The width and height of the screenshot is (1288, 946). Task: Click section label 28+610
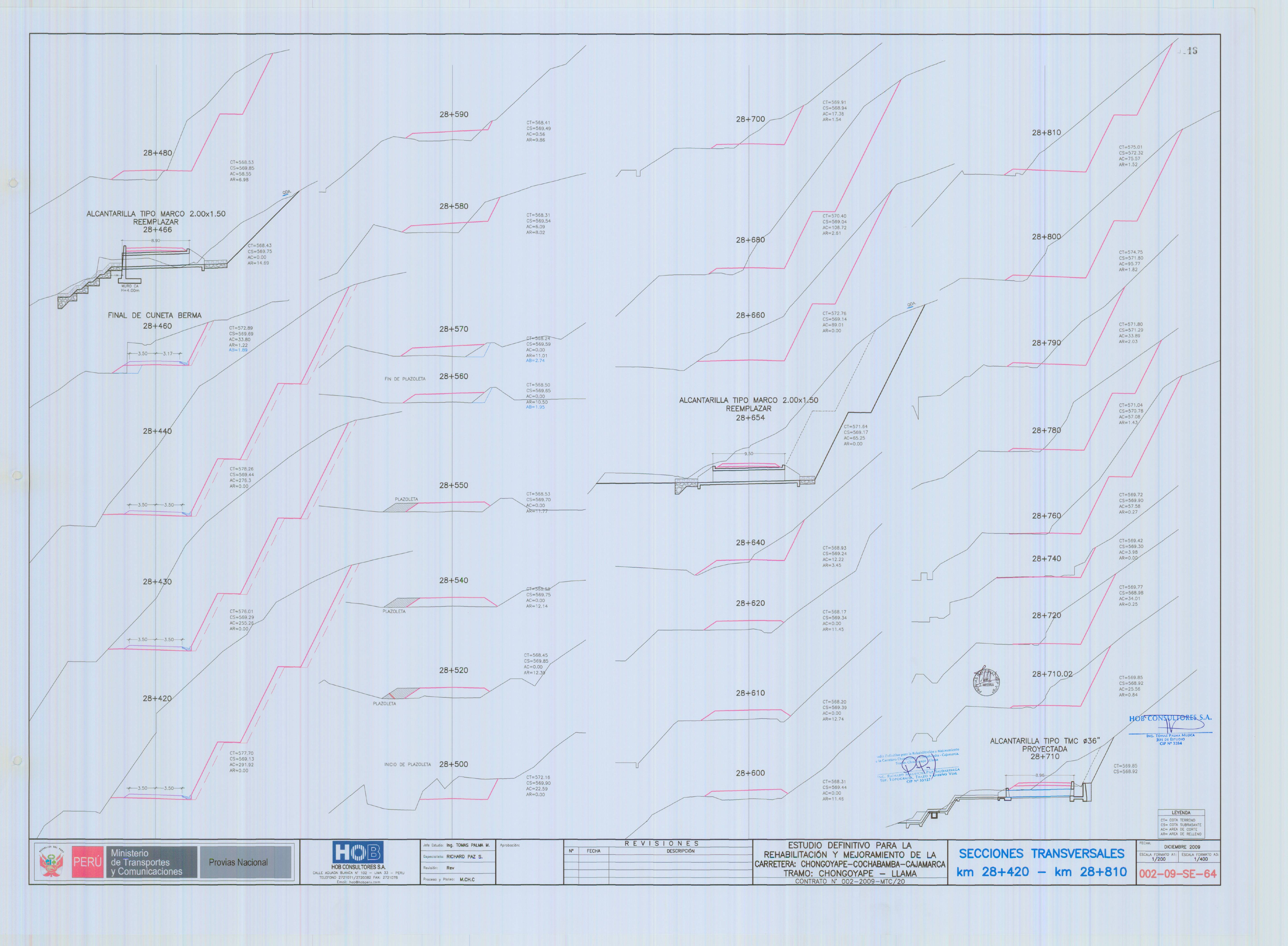(x=750, y=693)
